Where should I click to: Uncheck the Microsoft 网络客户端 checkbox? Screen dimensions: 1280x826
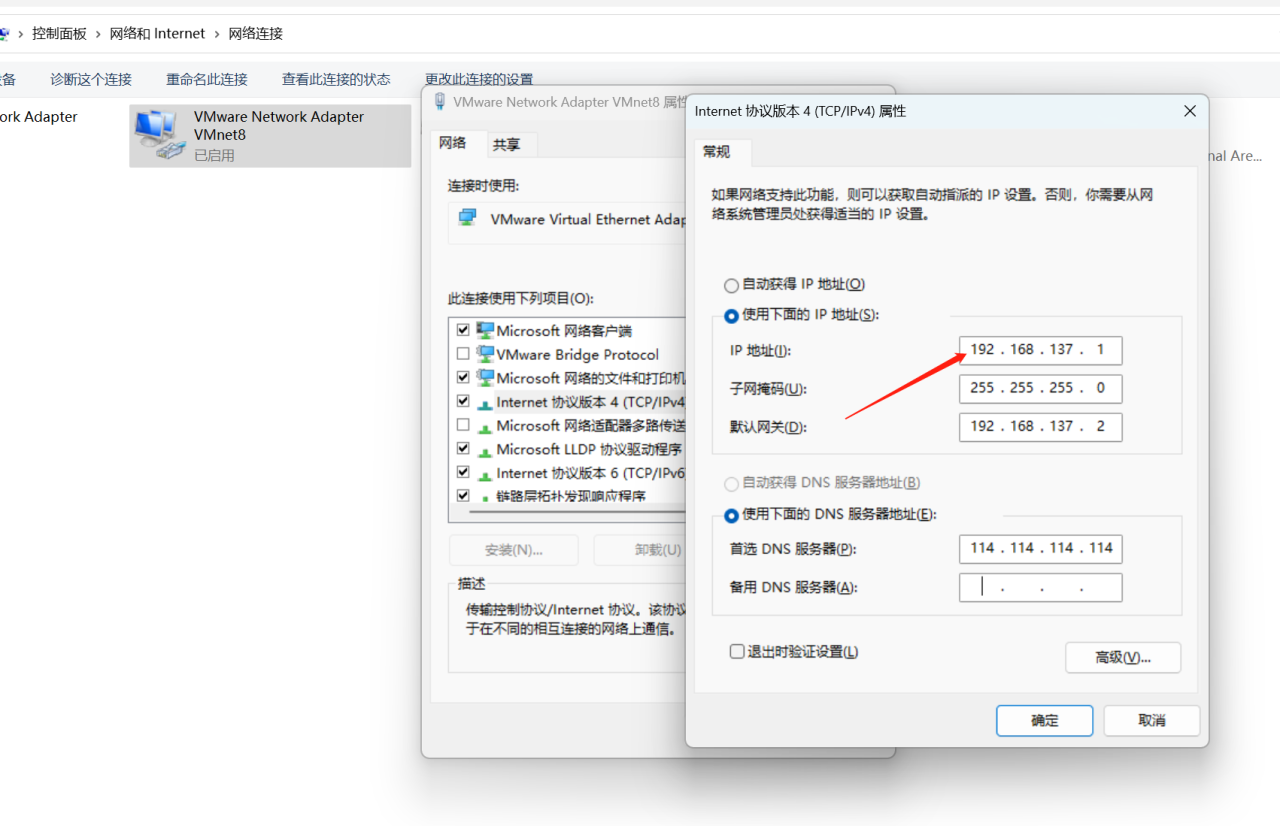pyautogui.click(x=463, y=330)
